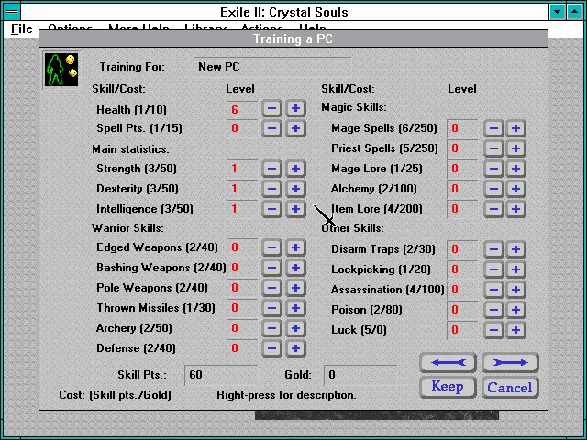Screen dimensions: 587x440
Task: Increase Assassination skill
Action: [x=515, y=289]
